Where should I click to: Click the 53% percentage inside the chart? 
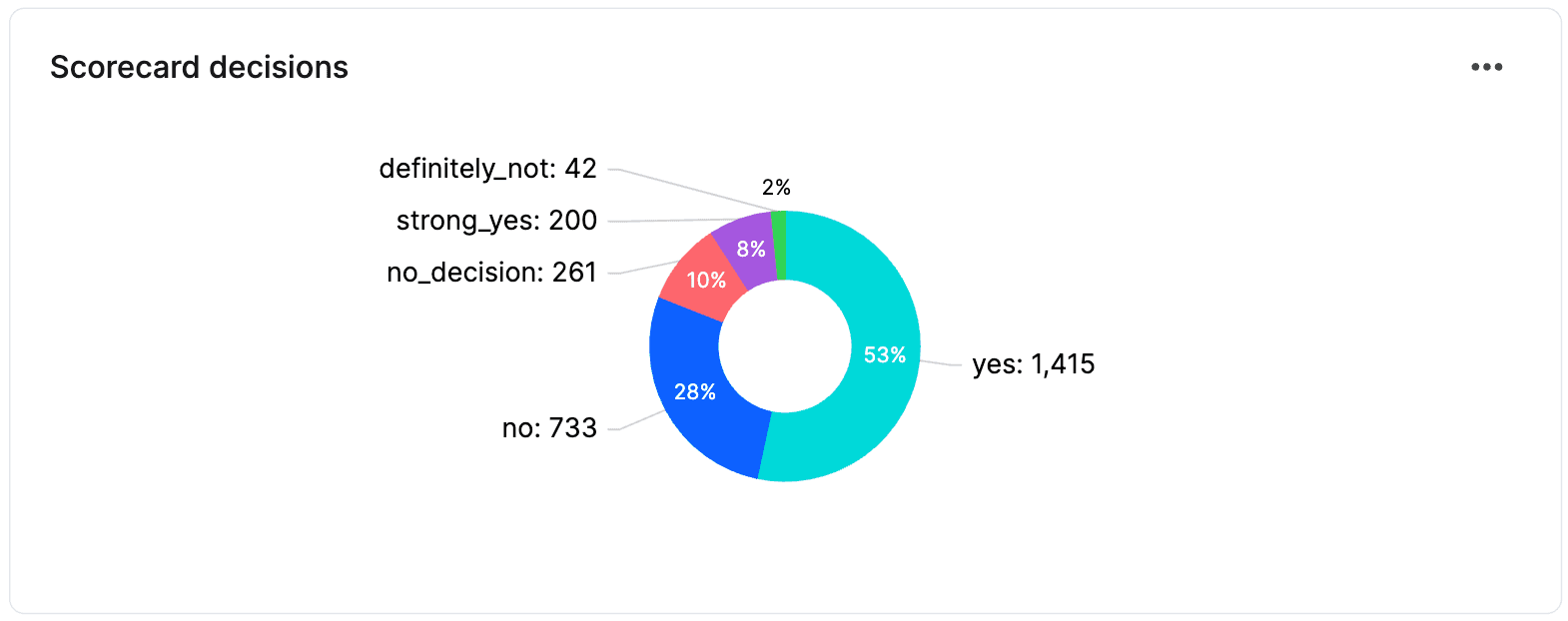pos(885,354)
